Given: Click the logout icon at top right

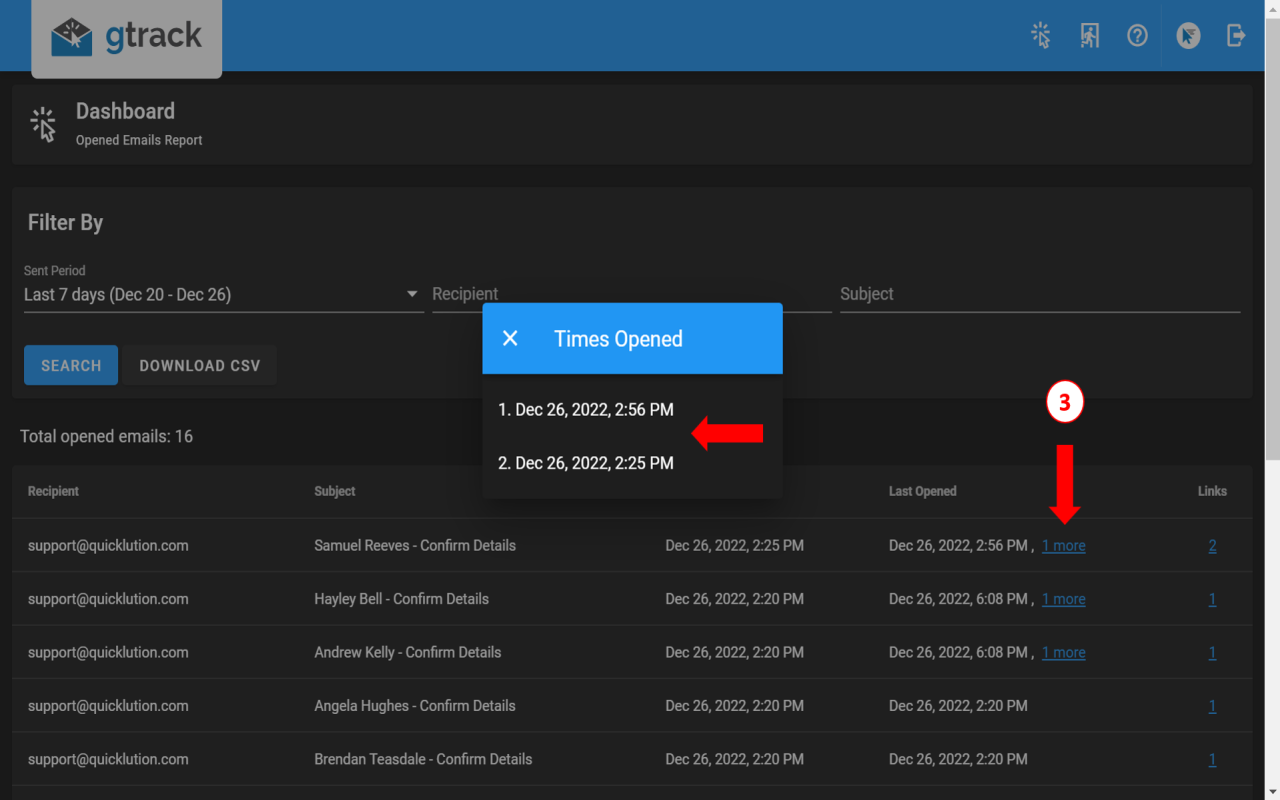Looking at the screenshot, I should pyautogui.click(x=1236, y=35).
